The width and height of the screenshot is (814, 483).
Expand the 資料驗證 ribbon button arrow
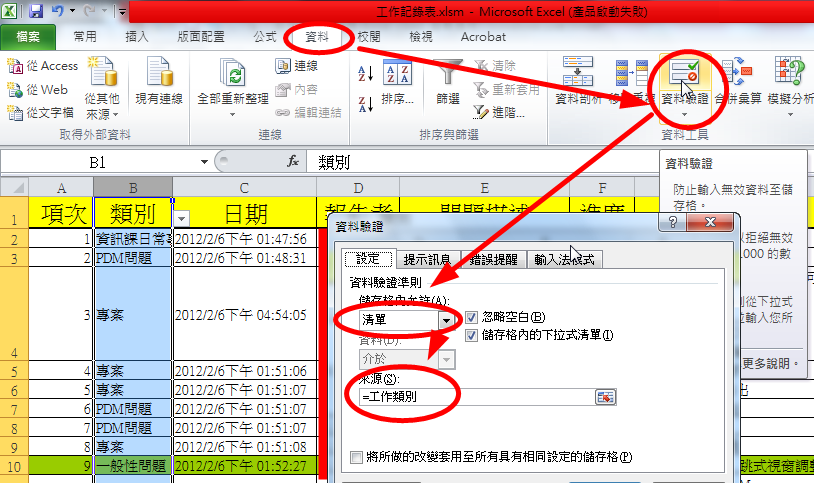[684, 115]
